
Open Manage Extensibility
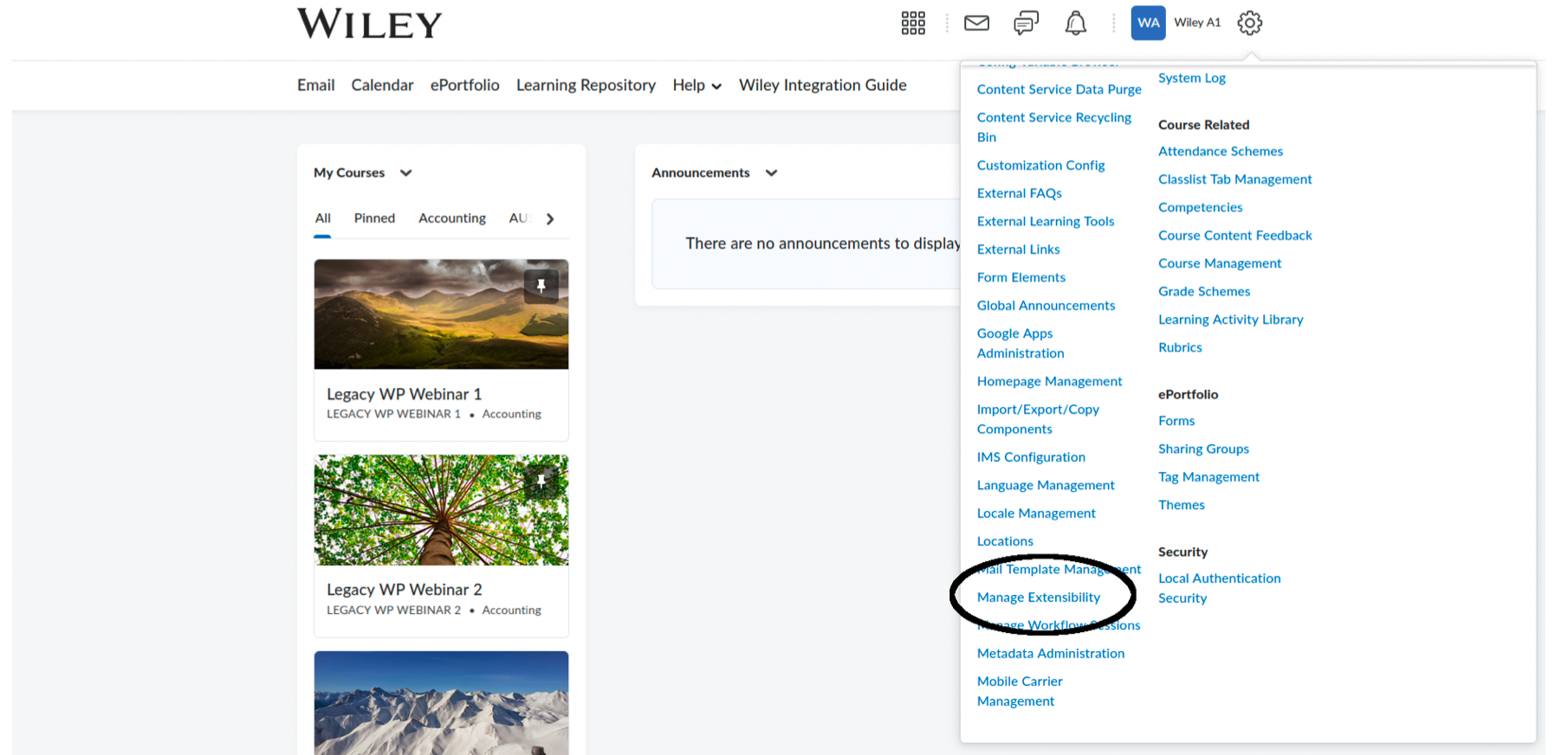pos(1039,597)
